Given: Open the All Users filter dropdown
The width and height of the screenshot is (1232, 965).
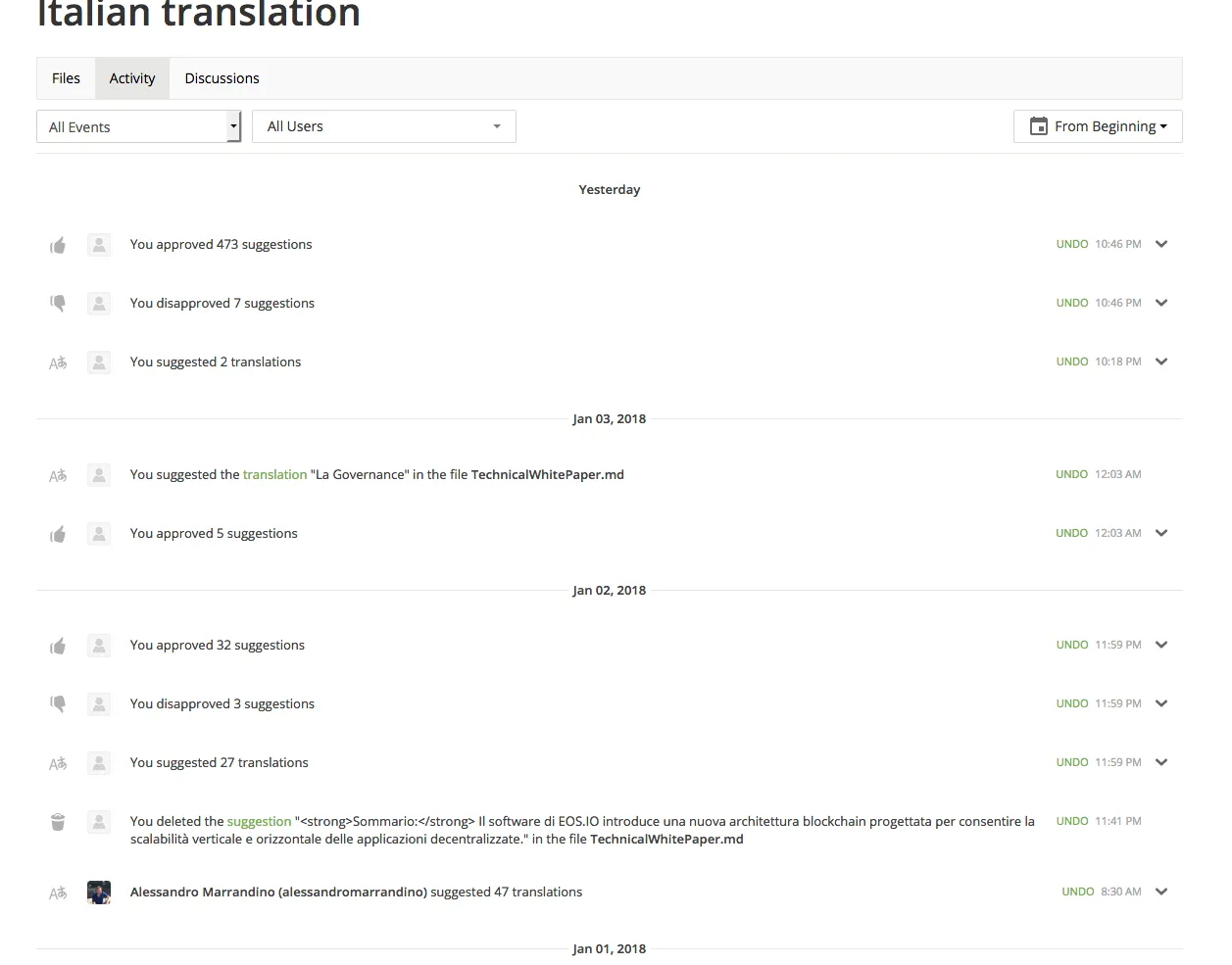Looking at the screenshot, I should click(x=384, y=126).
